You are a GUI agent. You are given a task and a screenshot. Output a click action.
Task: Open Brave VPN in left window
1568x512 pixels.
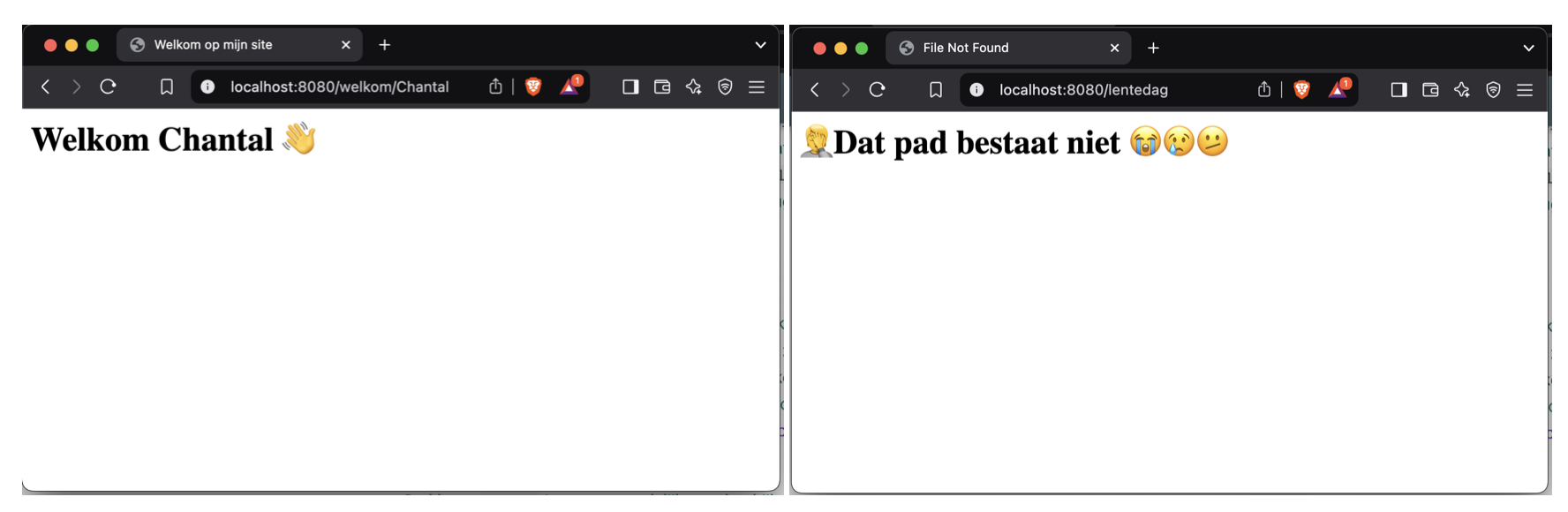click(x=725, y=87)
